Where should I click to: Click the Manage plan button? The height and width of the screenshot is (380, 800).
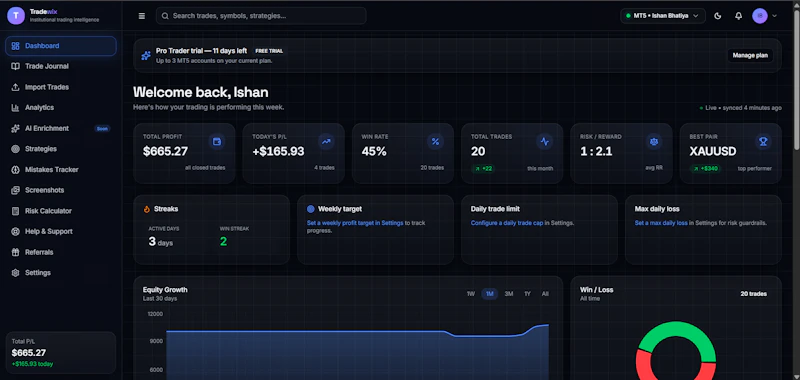click(x=750, y=55)
